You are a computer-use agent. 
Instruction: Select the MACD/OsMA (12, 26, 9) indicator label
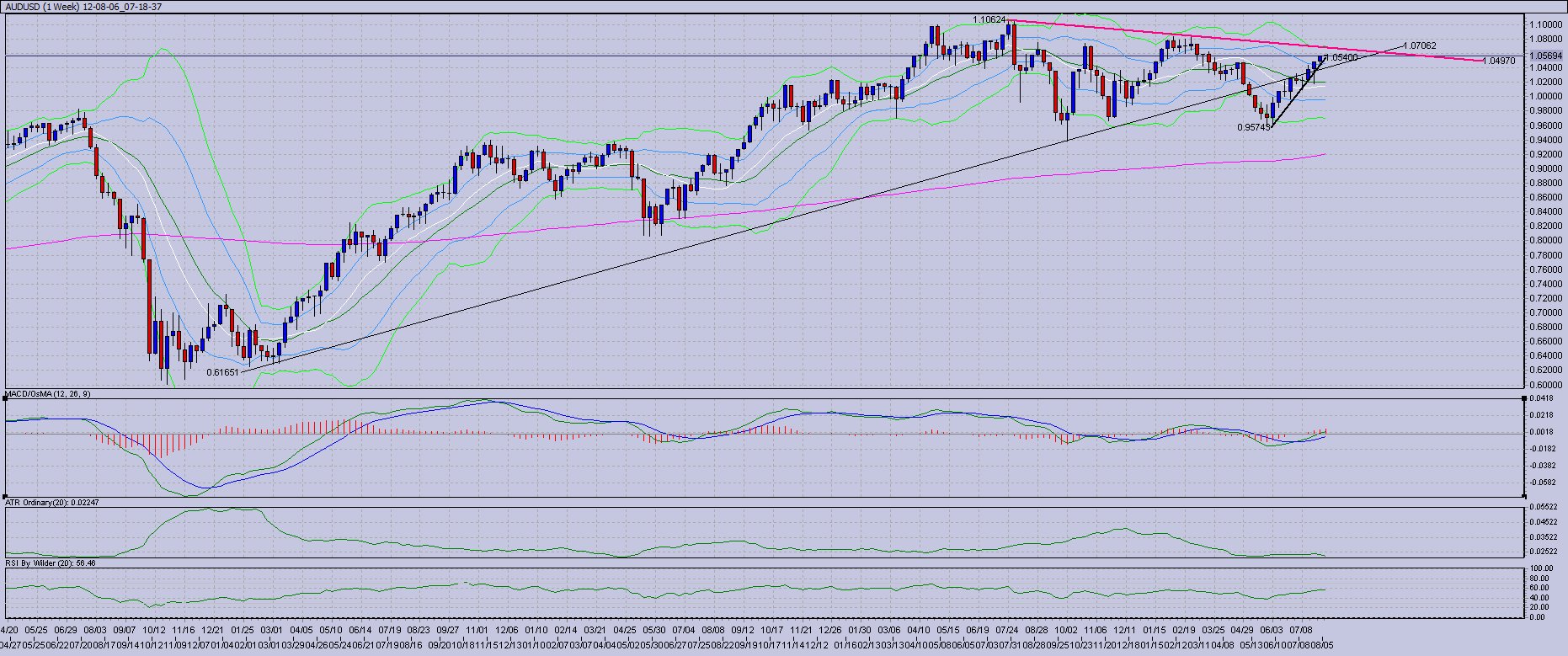pos(49,394)
